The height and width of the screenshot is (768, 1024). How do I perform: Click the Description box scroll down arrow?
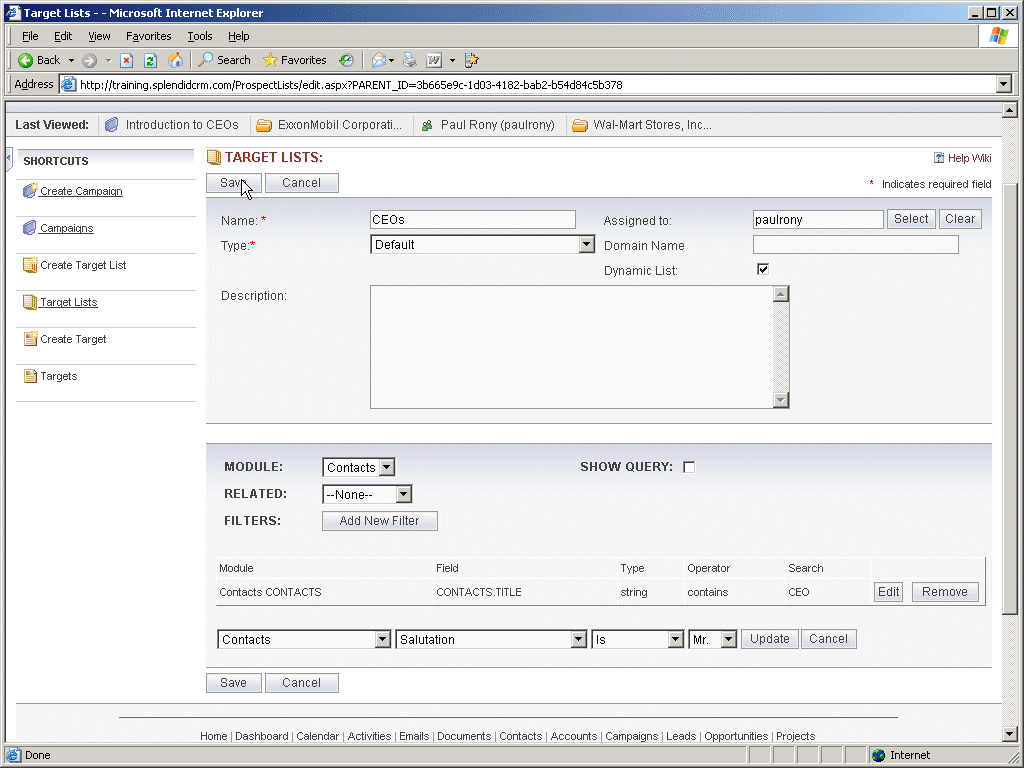[781, 400]
